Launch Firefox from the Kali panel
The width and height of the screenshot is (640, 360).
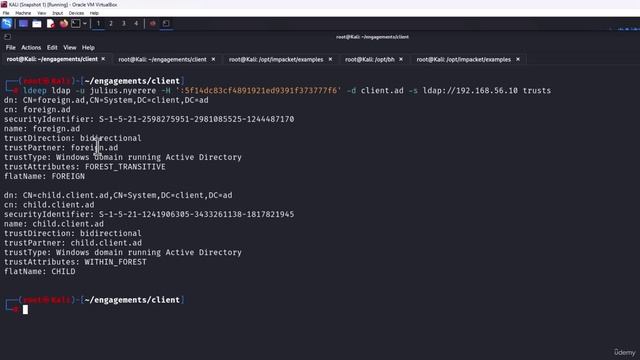64,24
